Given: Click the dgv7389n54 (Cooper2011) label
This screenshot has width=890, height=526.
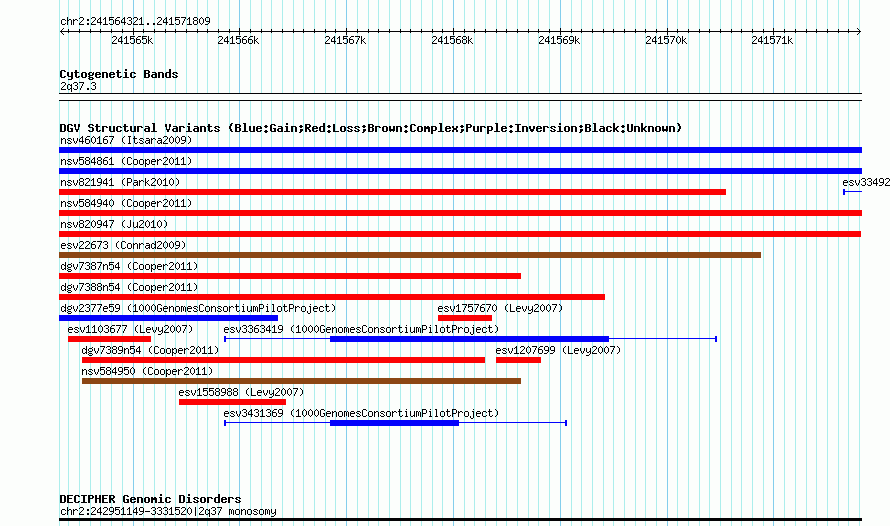Looking at the screenshot, I should (x=150, y=350).
